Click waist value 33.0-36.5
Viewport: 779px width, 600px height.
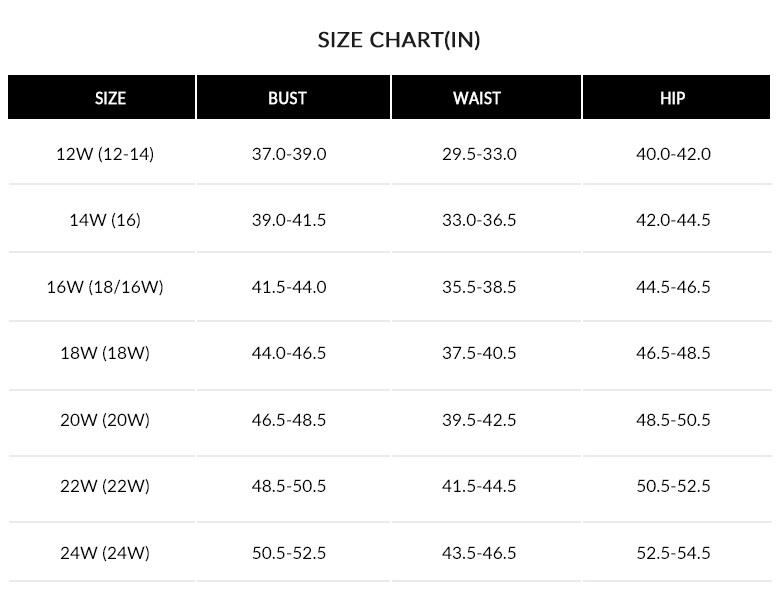click(x=479, y=220)
